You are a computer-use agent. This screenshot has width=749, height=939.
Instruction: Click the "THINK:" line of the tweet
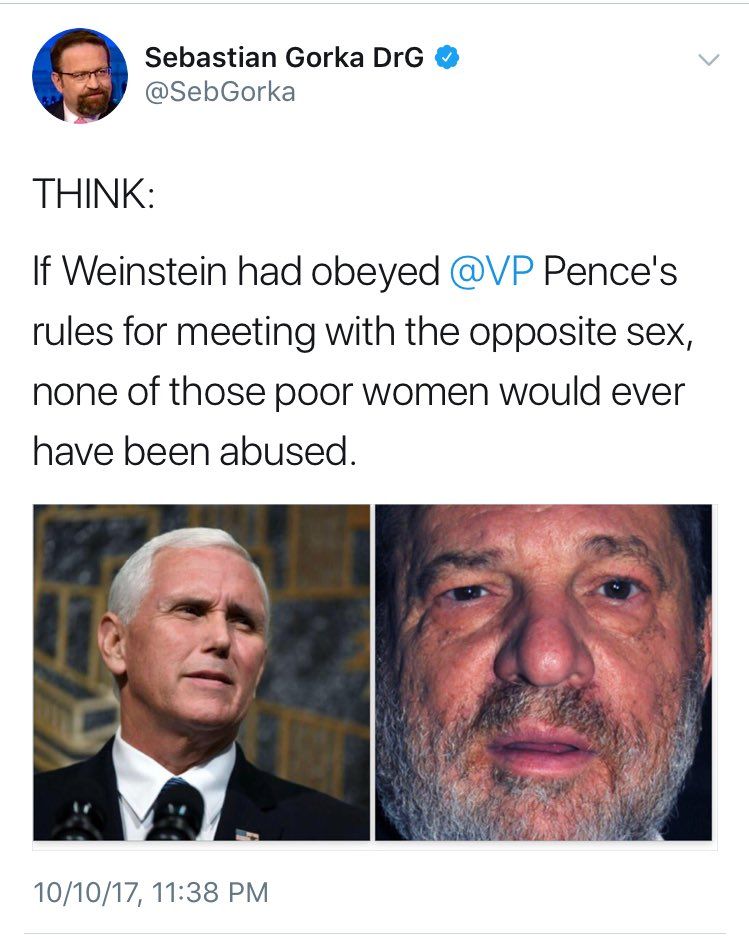pos(93,193)
